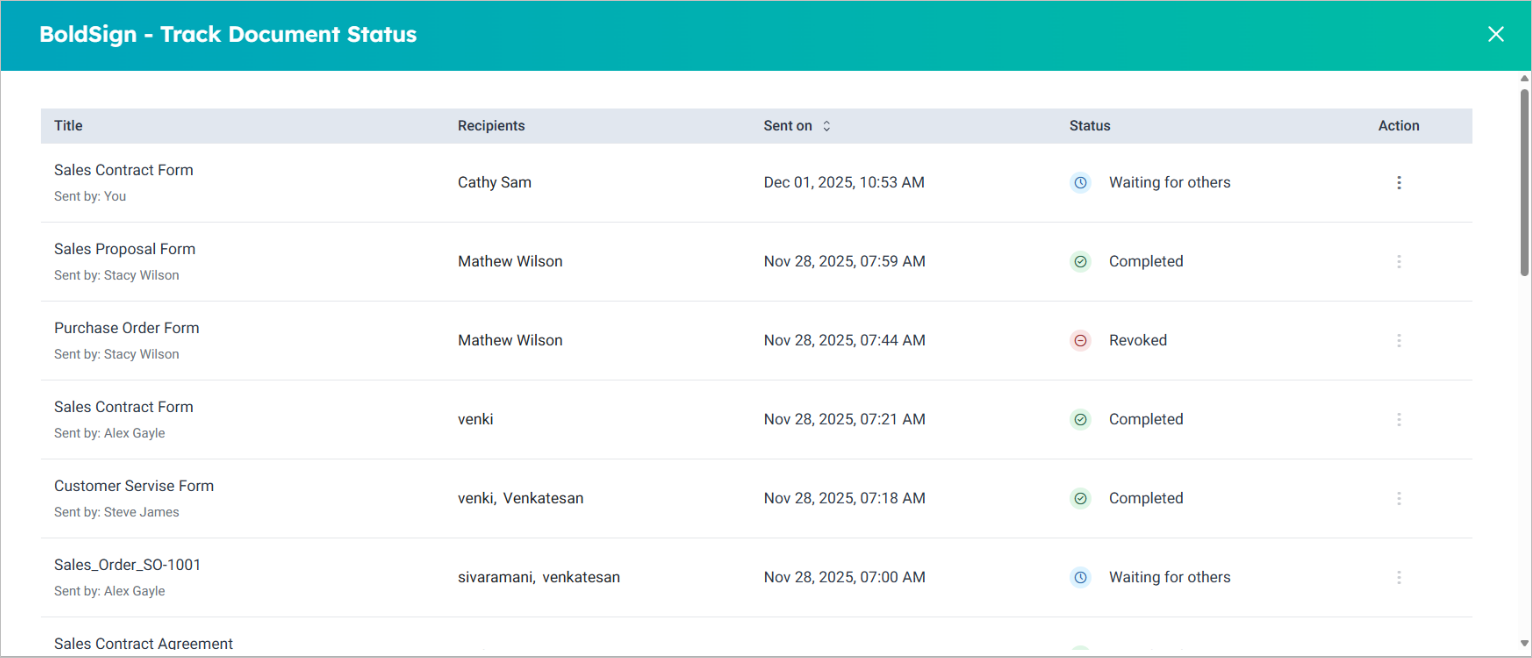The height and width of the screenshot is (658, 1532).
Task: Click recipients venki, Venkatesan
Action: 521,498
